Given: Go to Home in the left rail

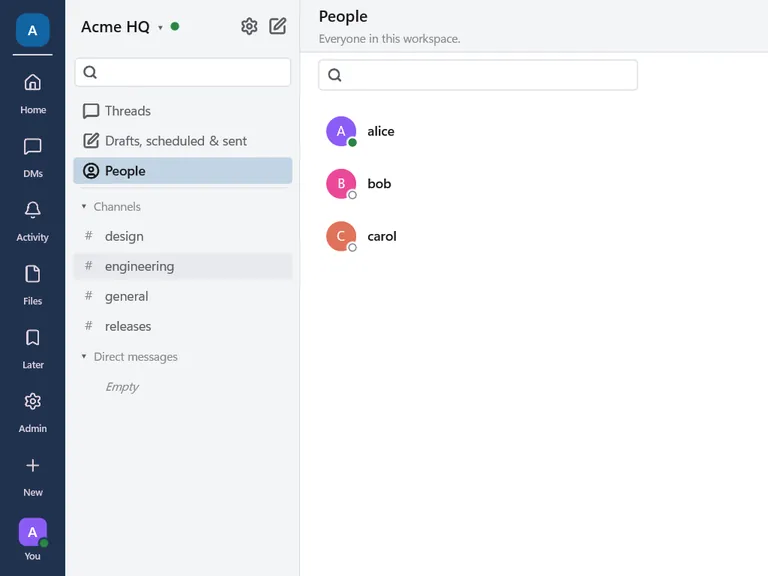Looking at the screenshot, I should [x=32, y=94].
